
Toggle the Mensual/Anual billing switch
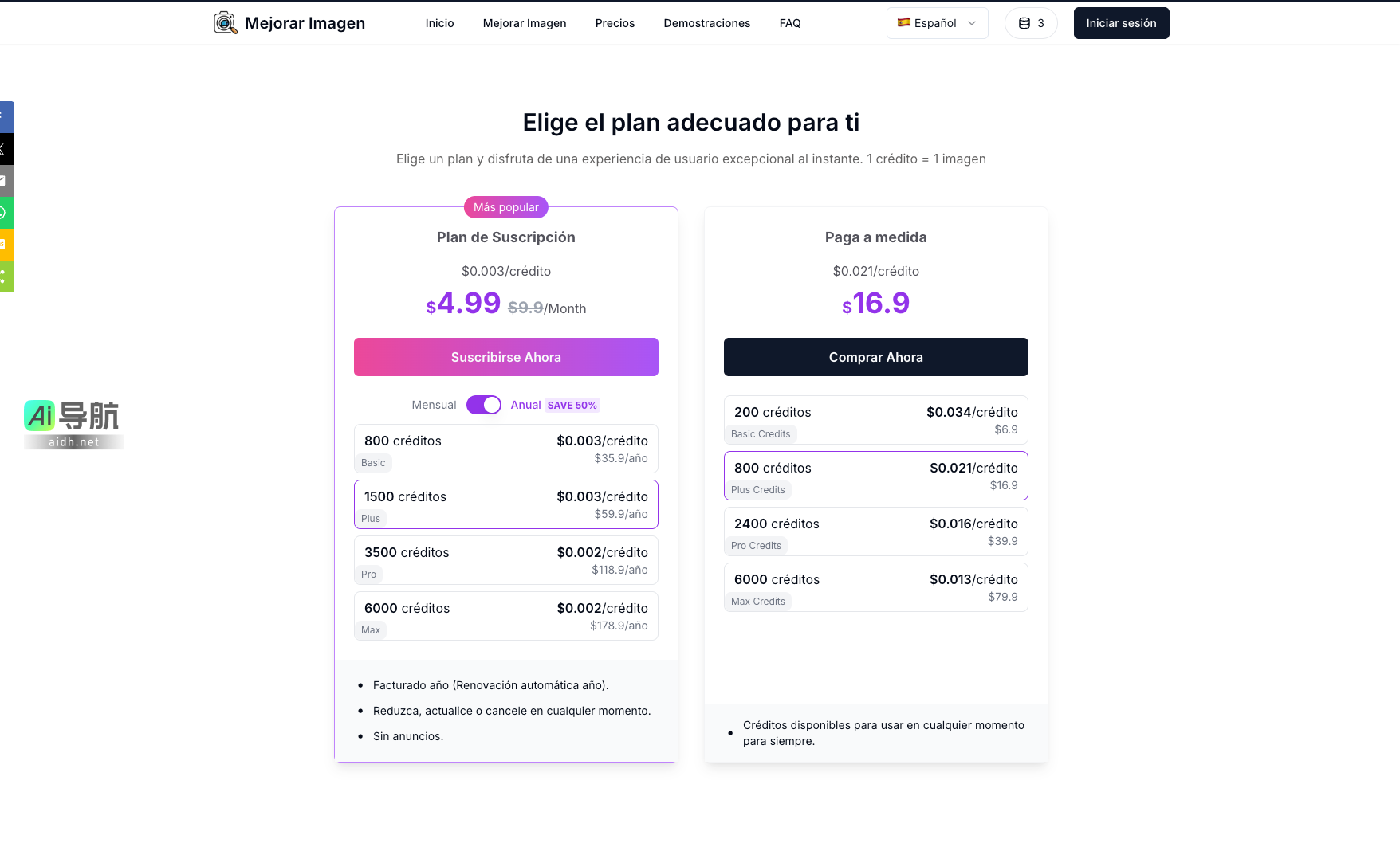483,405
